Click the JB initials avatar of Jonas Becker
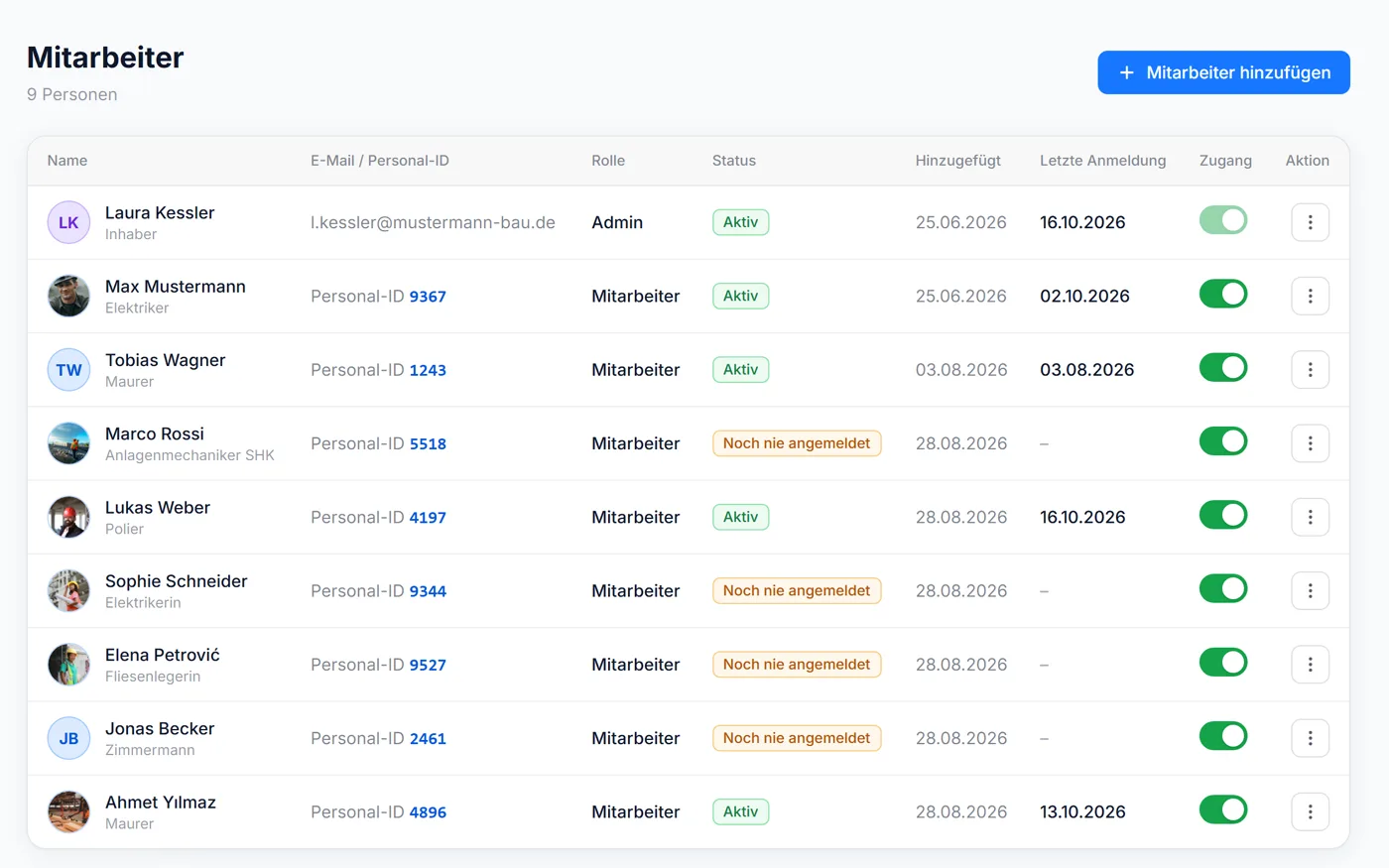 68,738
